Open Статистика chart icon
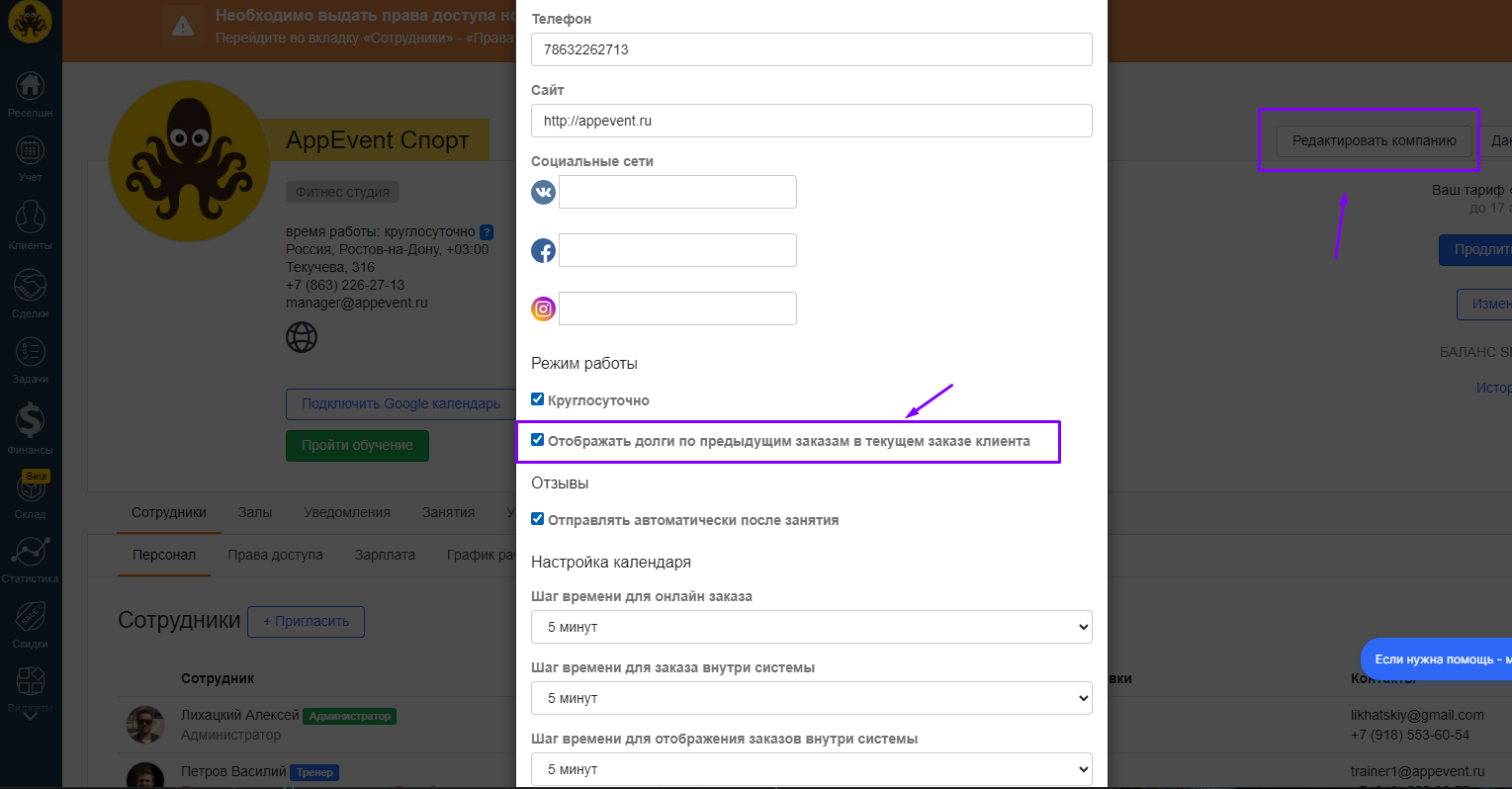 31,551
